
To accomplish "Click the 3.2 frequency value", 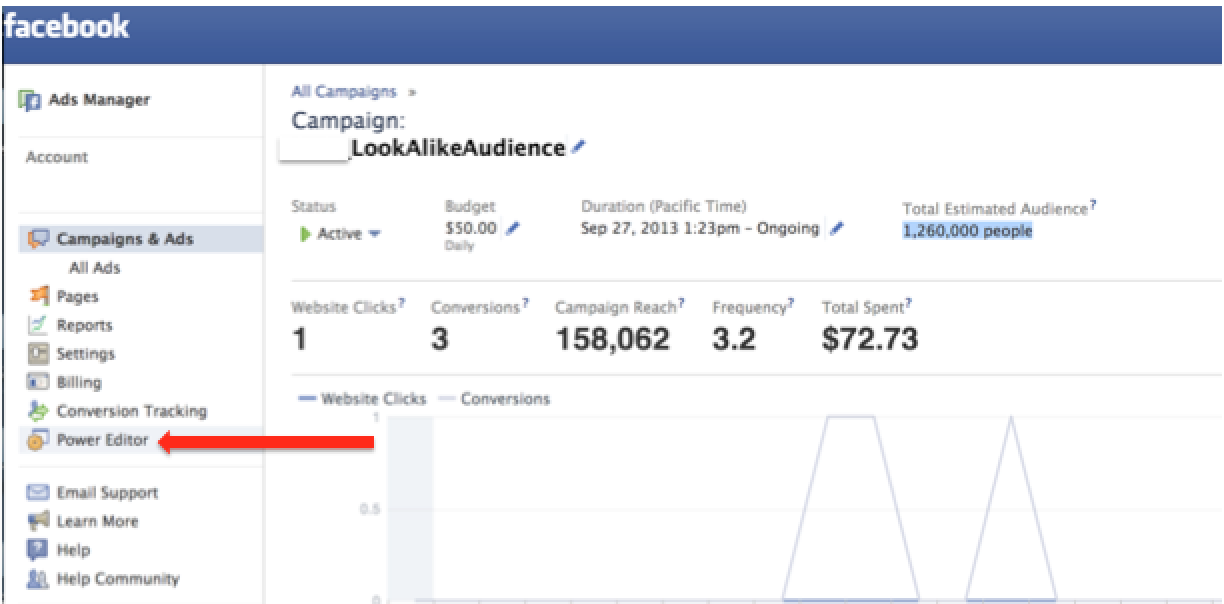I will coord(733,340).
